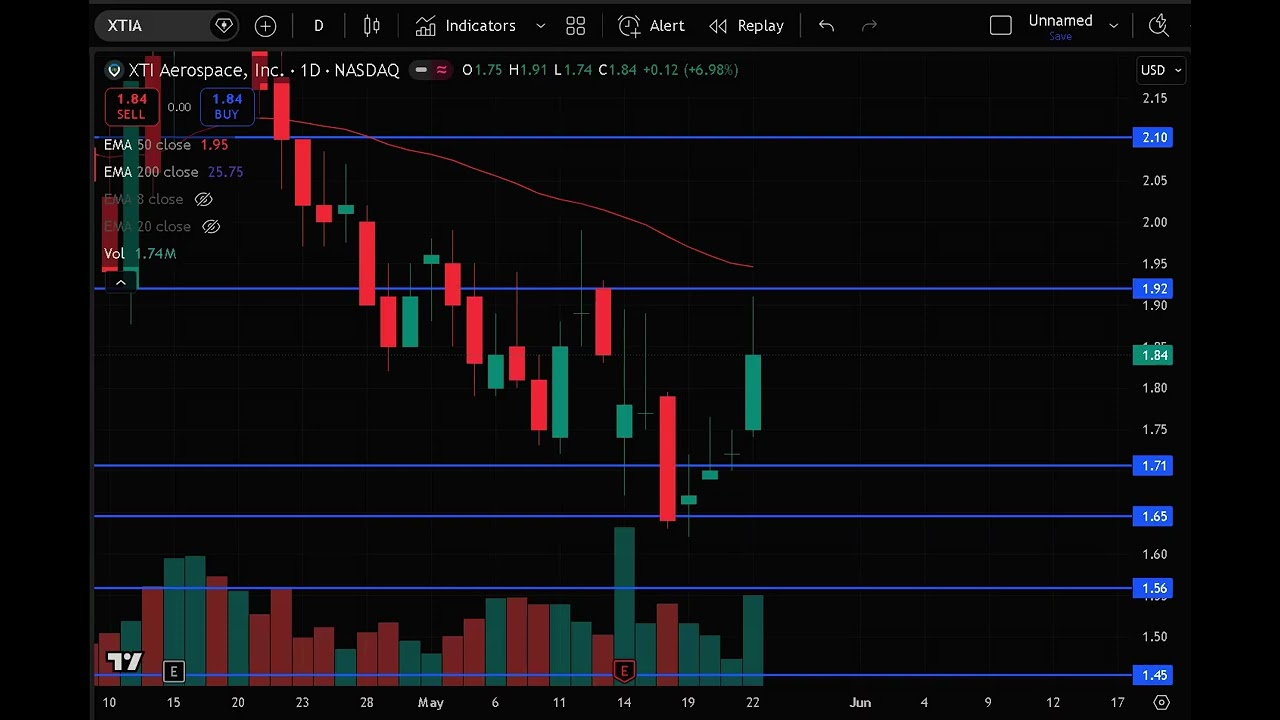Expand the layout management dropdown arrow
Screen dimensions: 1280x720
click(x=1113, y=26)
